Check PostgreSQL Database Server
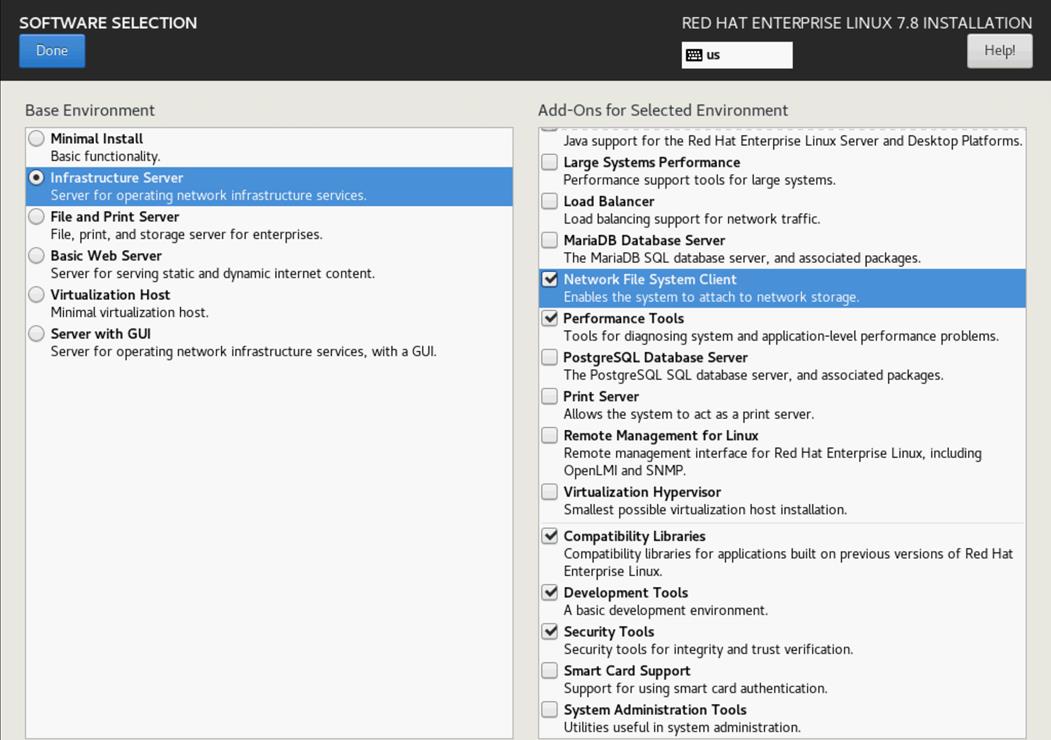This screenshot has width=1051, height=740. tap(549, 357)
